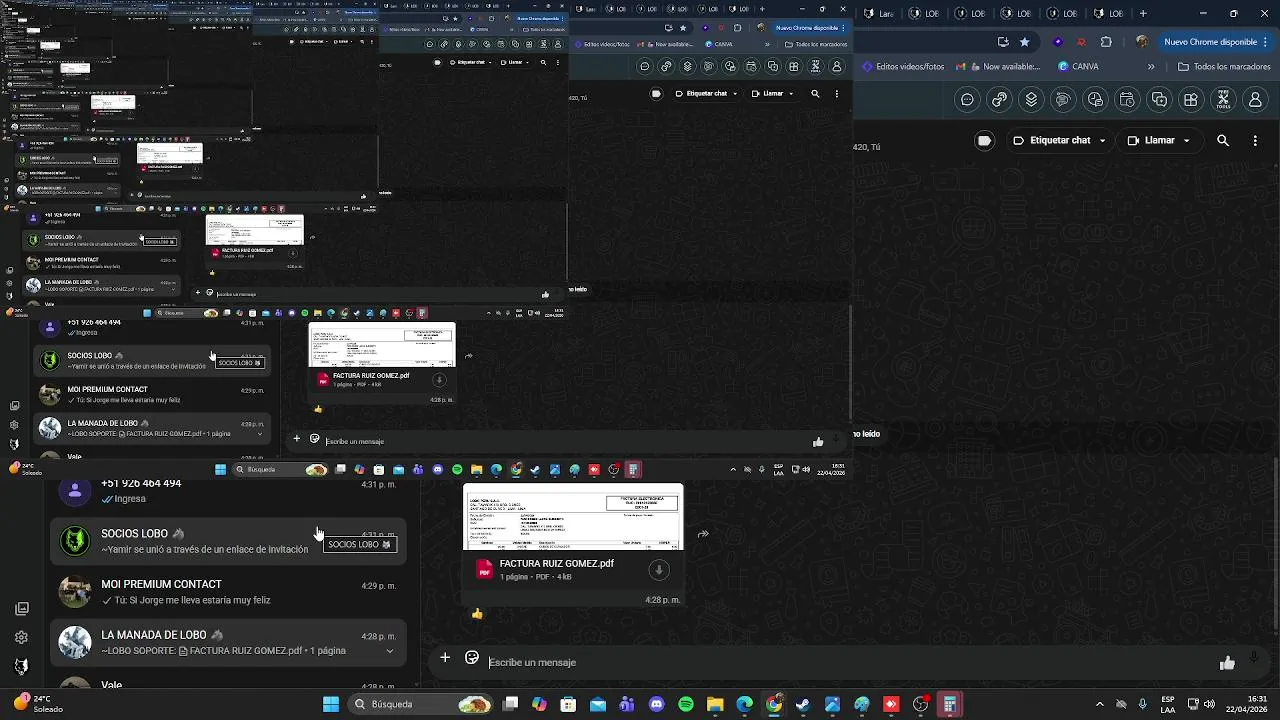Screen dimensions: 1280x720
Task: Open the widgets grid icon in the outermost toolbar
Action: (1191, 100)
